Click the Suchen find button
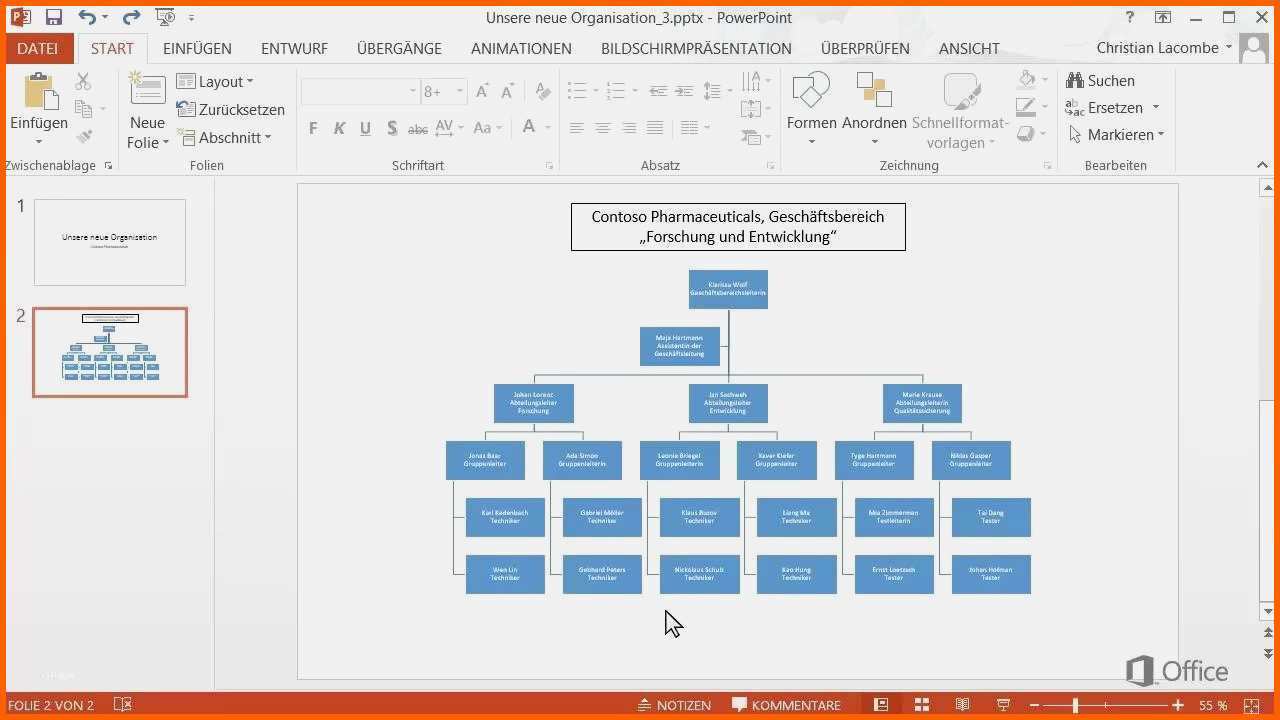The width and height of the screenshot is (1280, 720). point(1101,80)
